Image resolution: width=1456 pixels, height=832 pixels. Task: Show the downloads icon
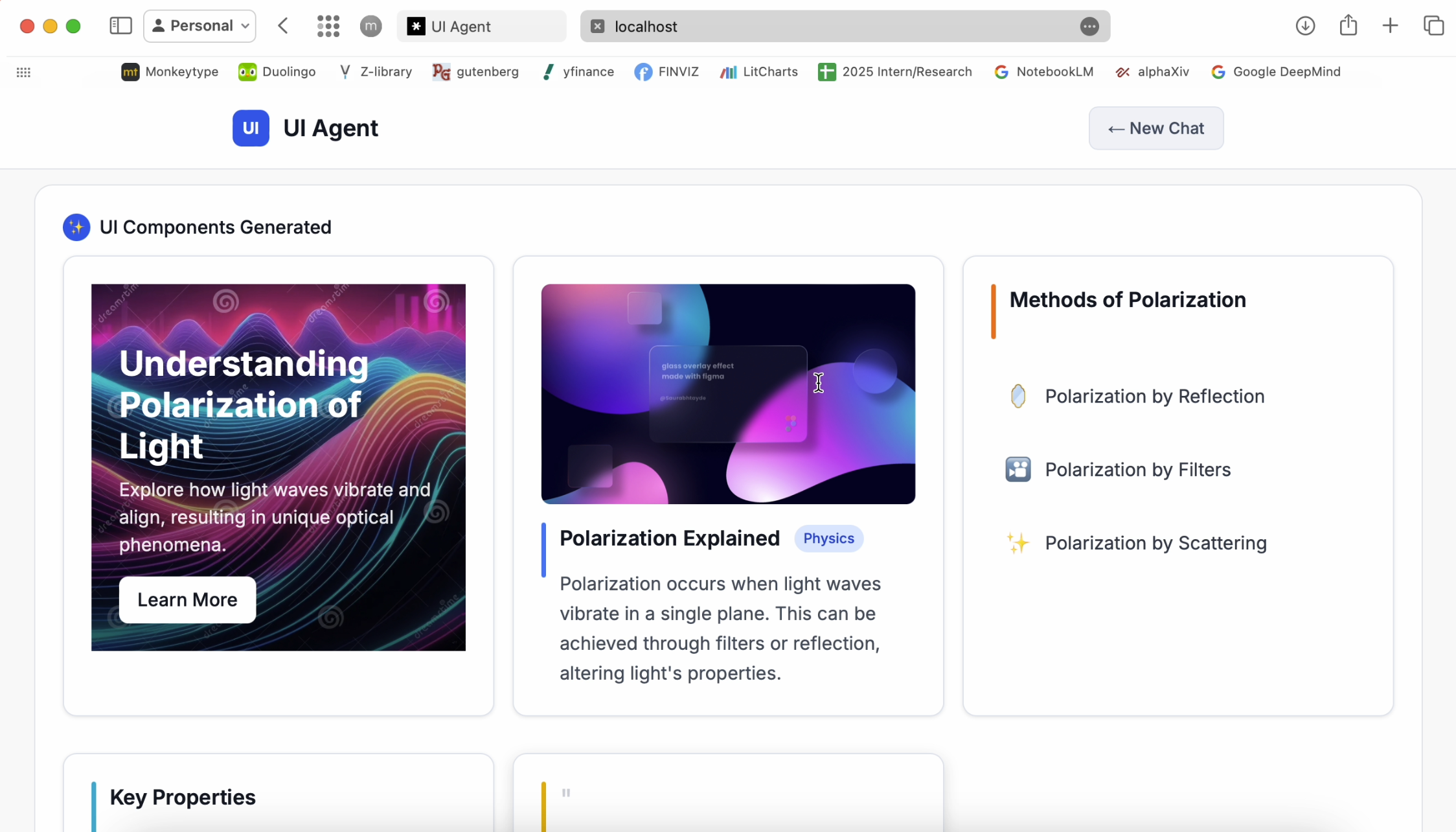coord(1305,26)
